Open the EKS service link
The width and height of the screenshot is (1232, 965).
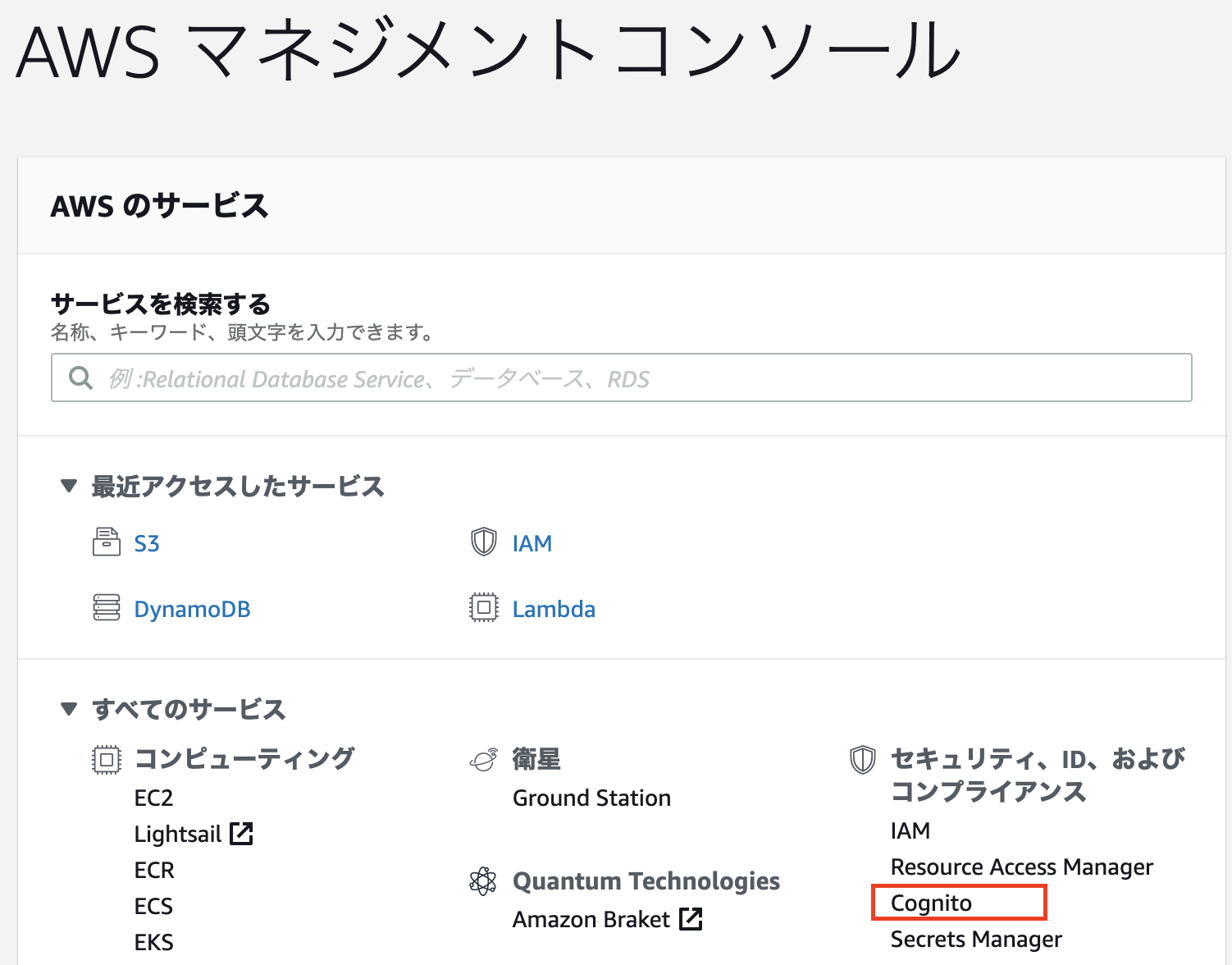[154, 942]
